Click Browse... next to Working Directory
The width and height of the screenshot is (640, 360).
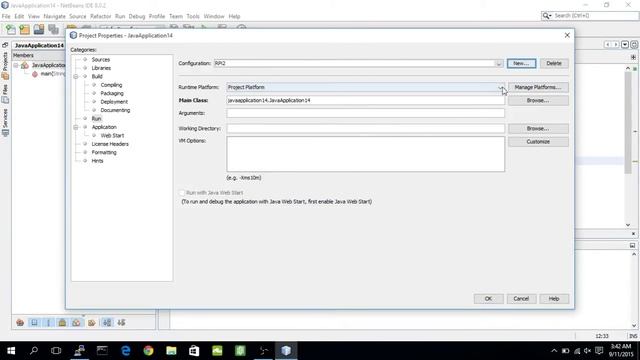[x=538, y=129]
